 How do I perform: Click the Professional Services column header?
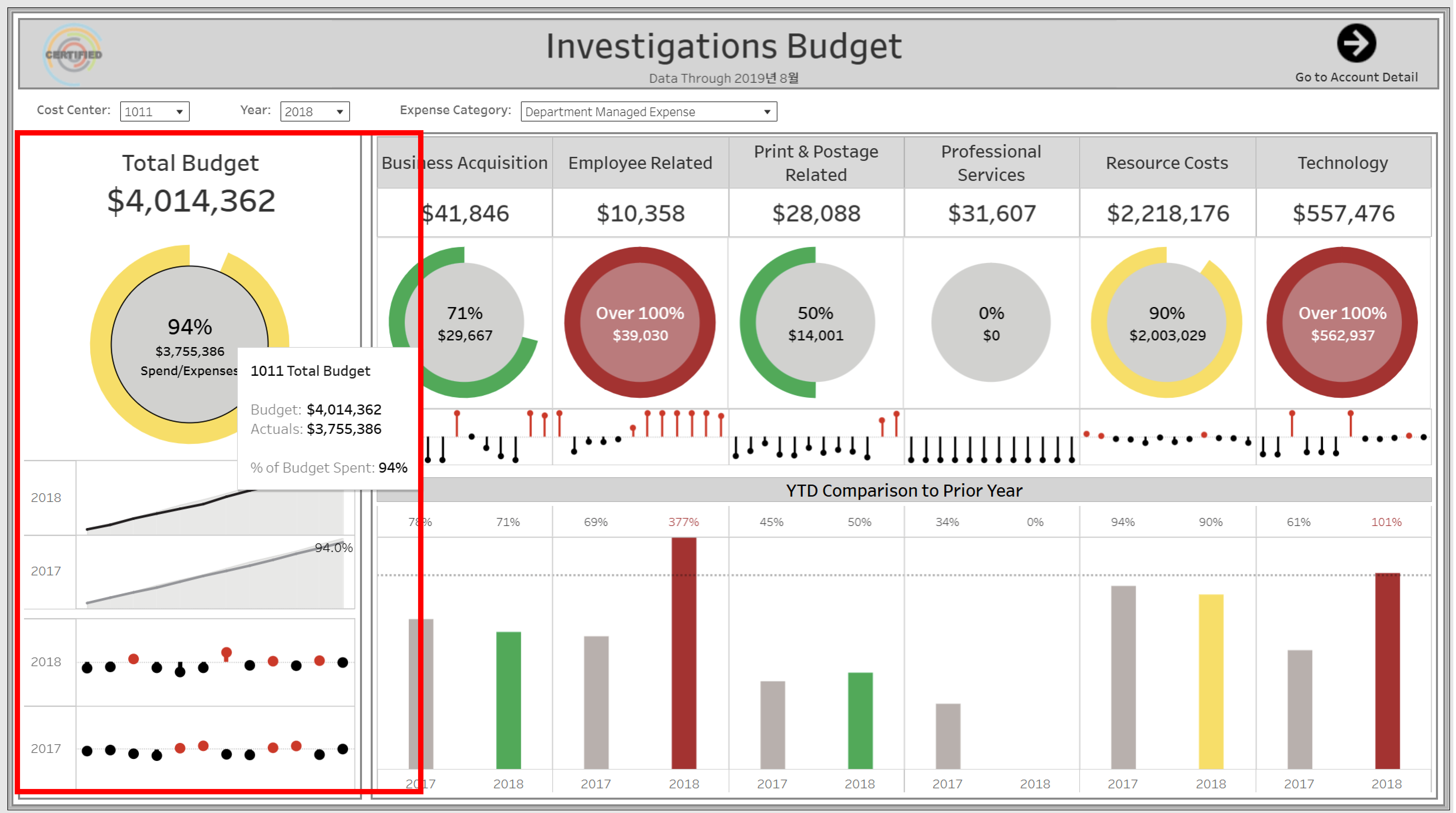coord(991,163)
